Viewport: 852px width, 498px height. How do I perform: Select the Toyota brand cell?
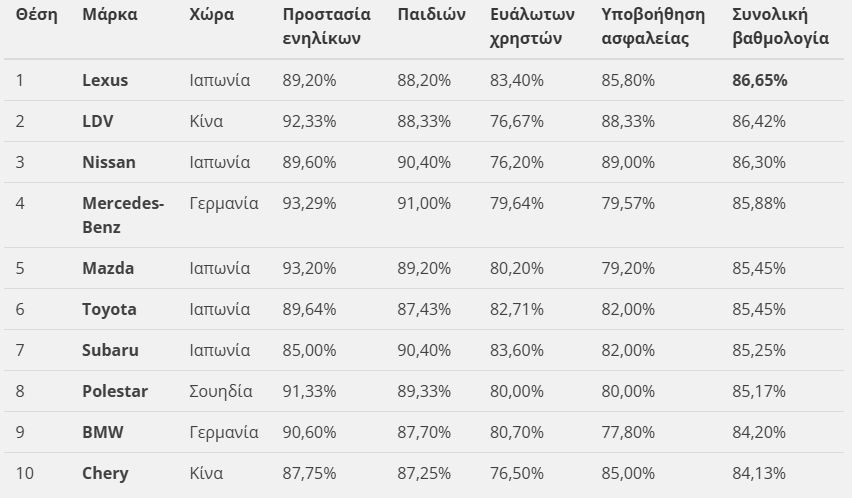tap(109, 309)
